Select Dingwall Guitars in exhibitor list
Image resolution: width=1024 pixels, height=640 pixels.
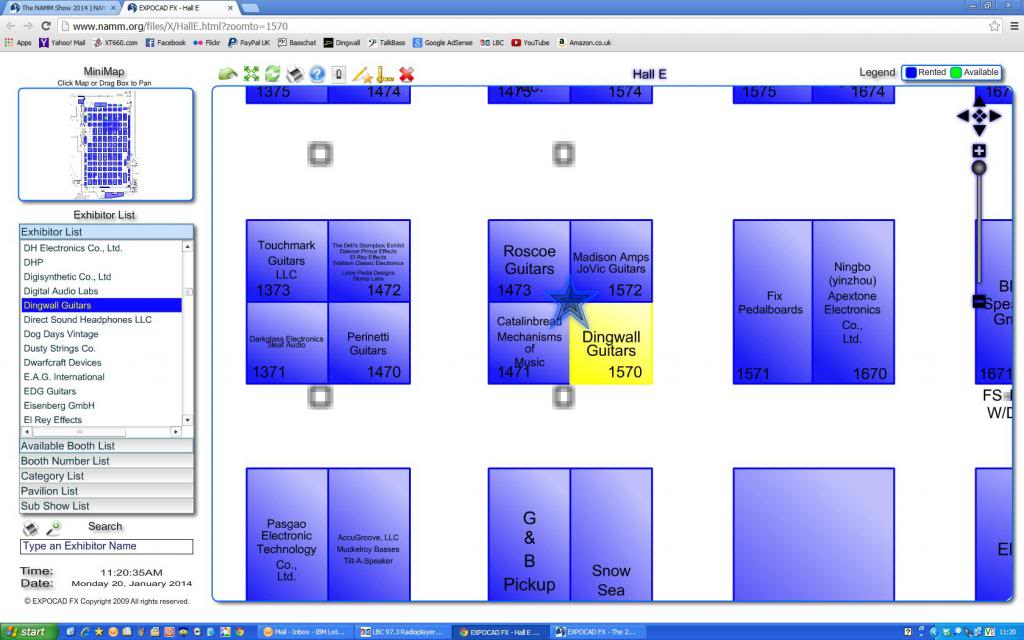(101, 305)
